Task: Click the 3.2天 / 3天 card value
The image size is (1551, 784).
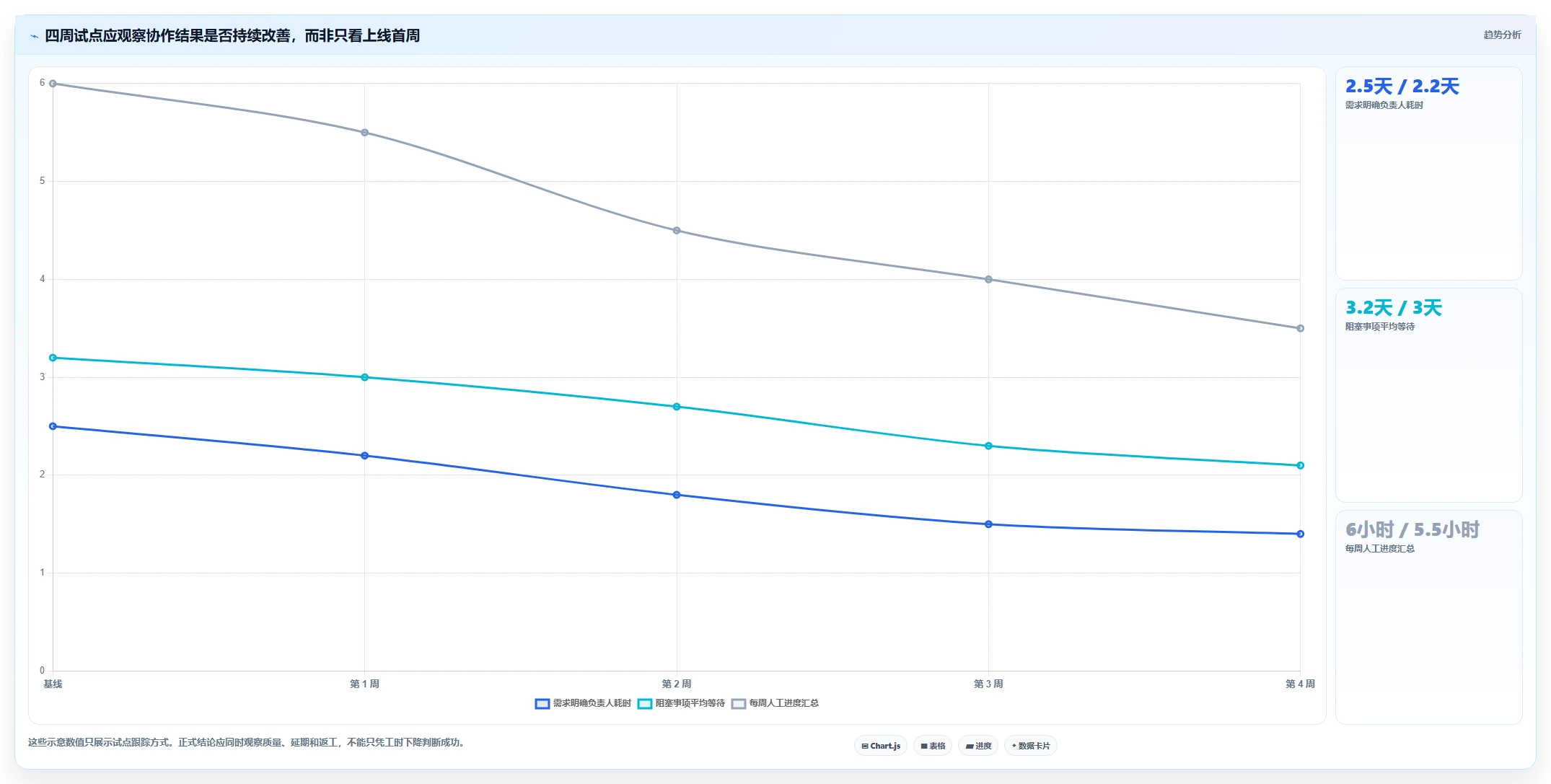Action: (1393, 308)
